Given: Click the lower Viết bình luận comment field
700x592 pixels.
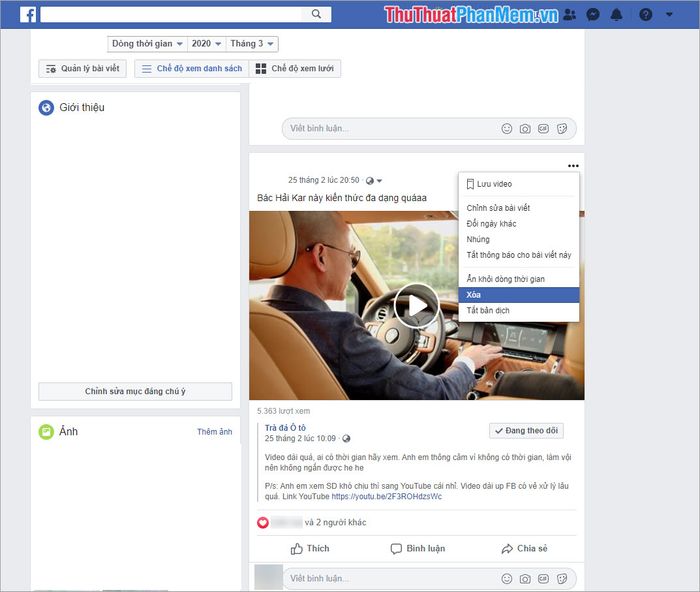Looking at the screenshot, I should (x=393, y=579).
